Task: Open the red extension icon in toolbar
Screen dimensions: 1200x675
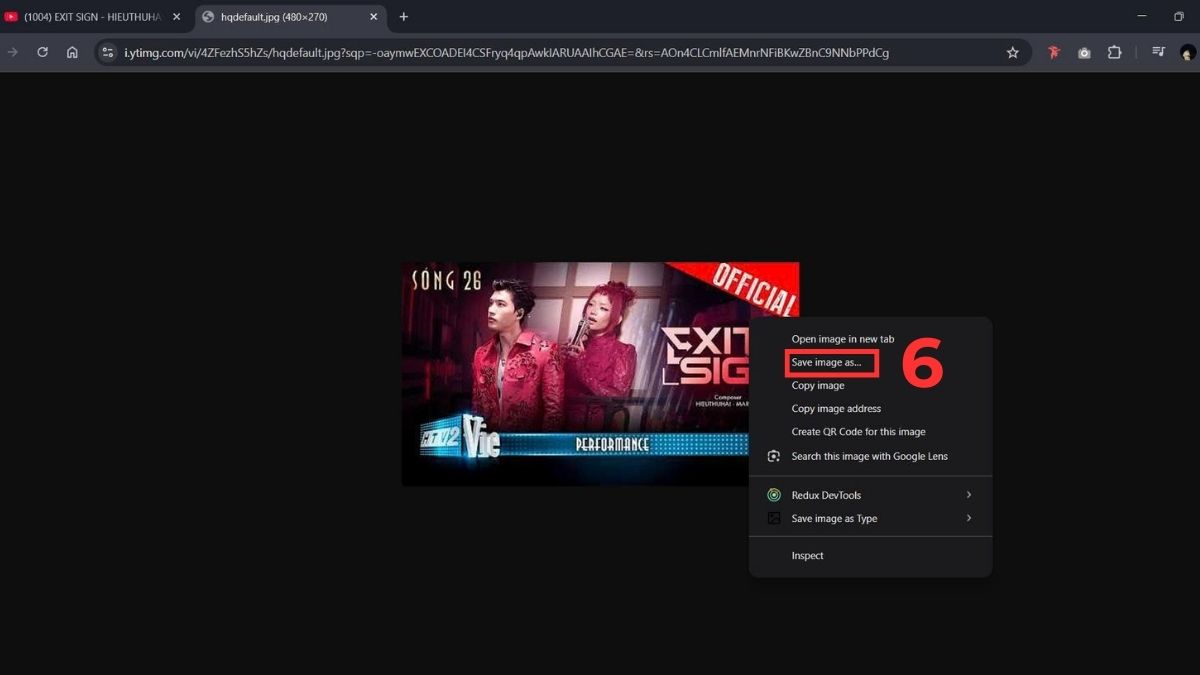Action: tap(1054, 52)
